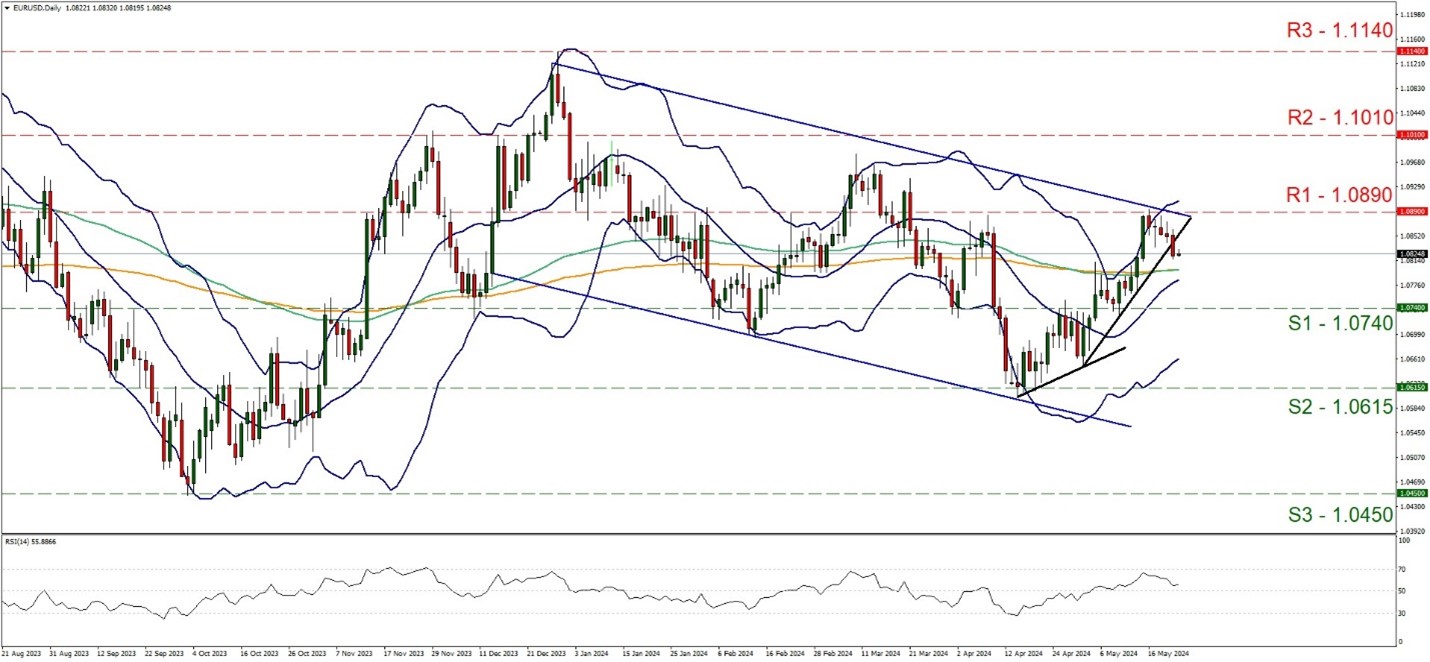Click the 70 level on RSI scale

point(1406,569)
